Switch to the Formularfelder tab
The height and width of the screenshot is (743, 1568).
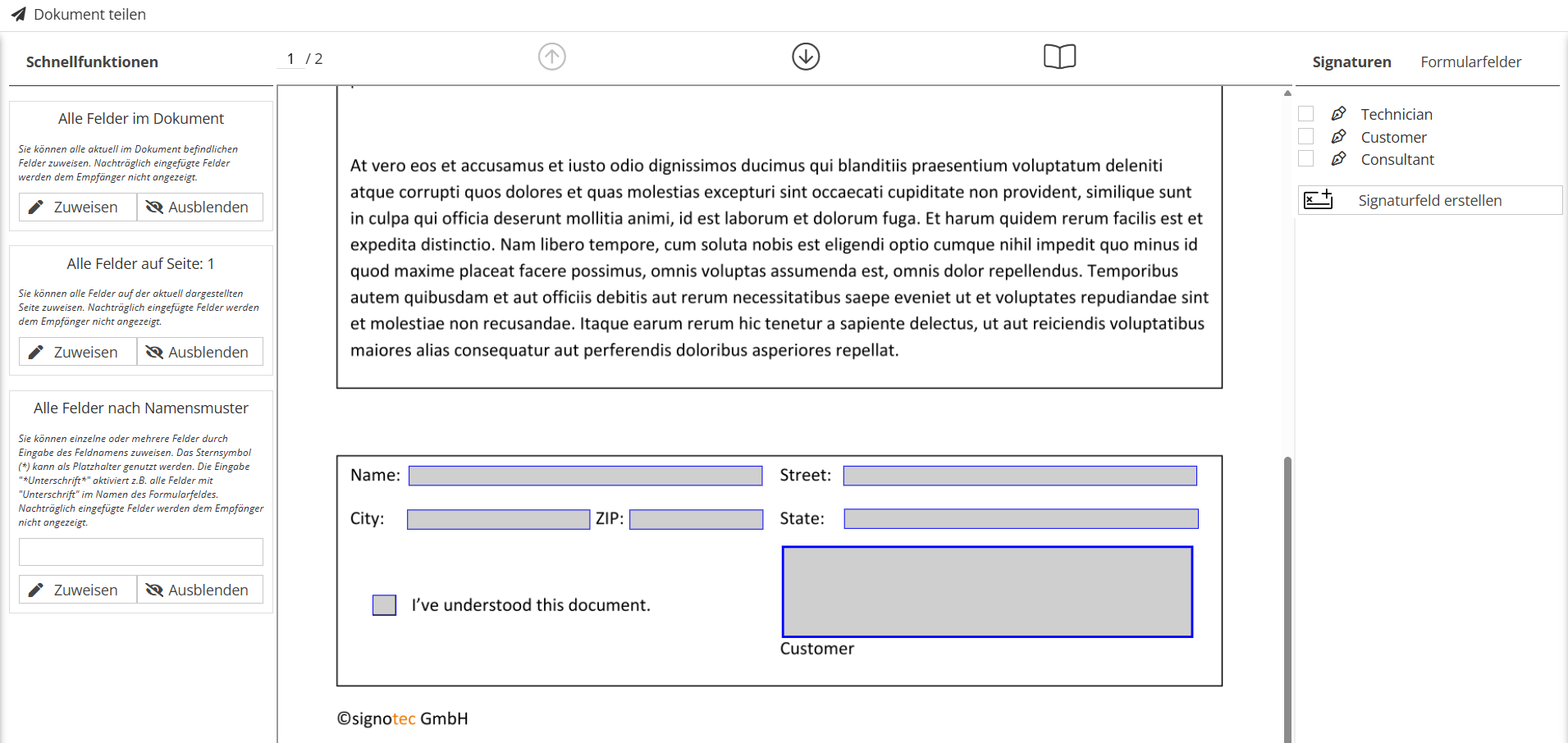tap(1470, 62)
